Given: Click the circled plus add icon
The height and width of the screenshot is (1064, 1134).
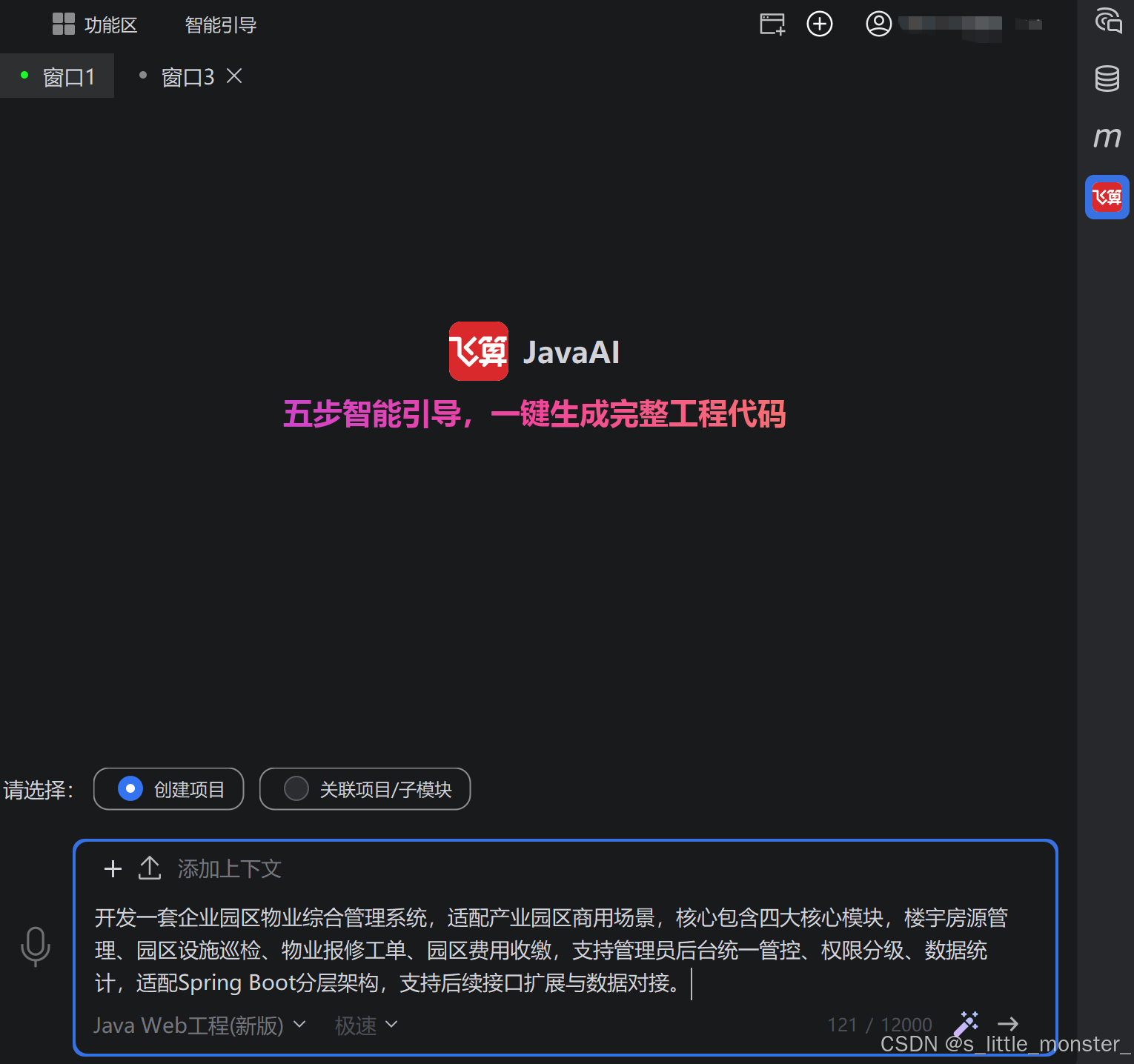Looking at the screenshot, I should [x=820, y=24].
